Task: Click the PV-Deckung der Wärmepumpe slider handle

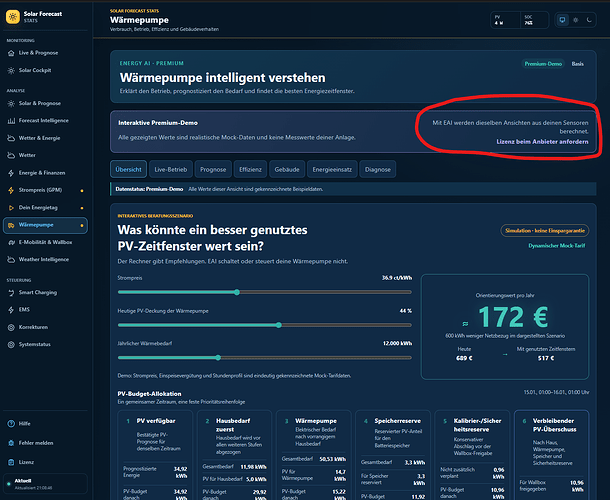Action: pos(279,325)
